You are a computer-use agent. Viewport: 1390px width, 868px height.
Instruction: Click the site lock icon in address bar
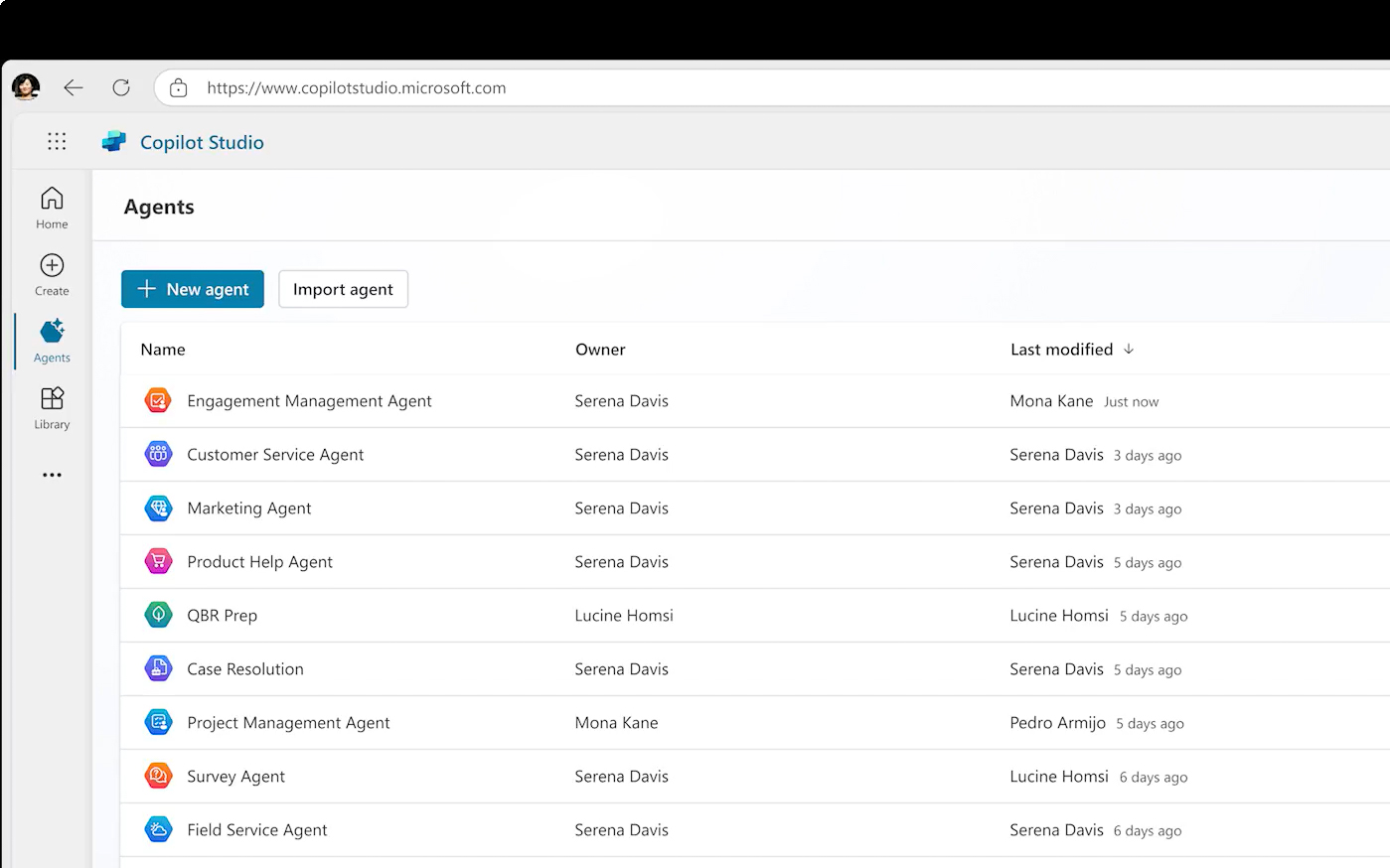pyautogui.click(x=179, y=88)
